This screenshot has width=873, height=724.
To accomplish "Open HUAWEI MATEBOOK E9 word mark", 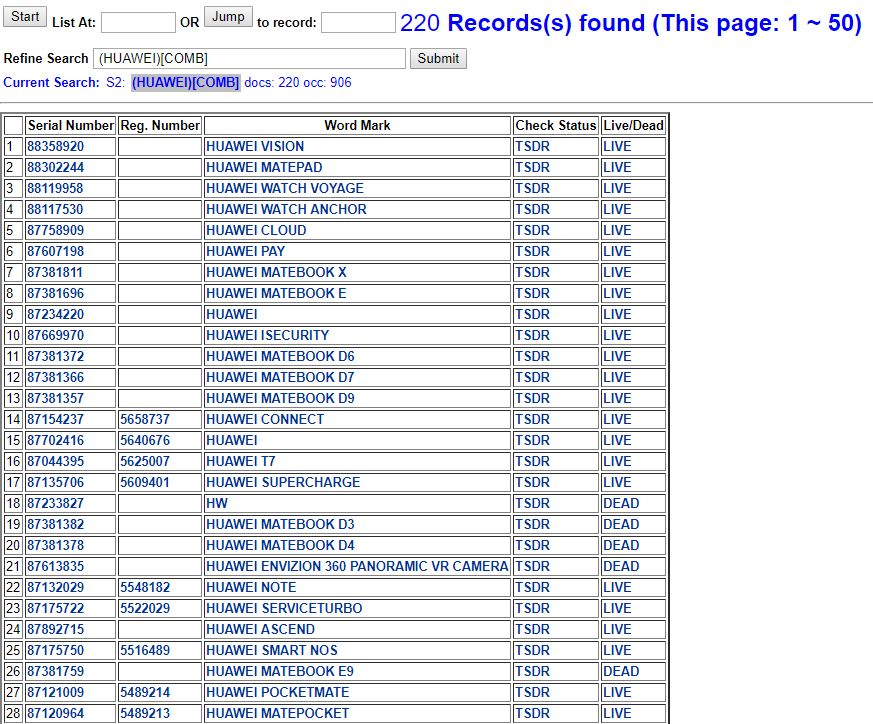I will point(279,672).
